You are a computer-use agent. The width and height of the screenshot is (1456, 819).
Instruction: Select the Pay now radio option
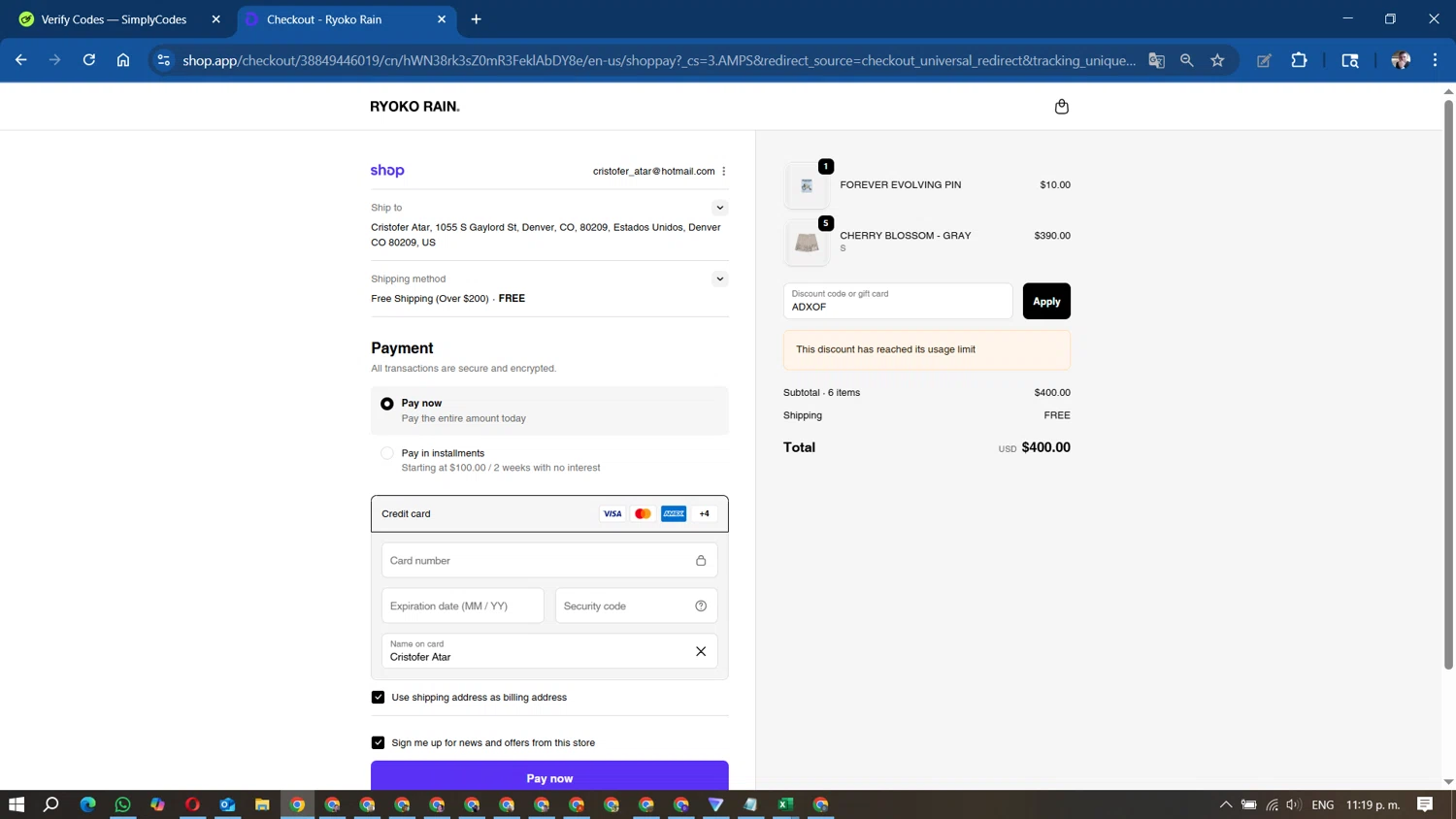coord(387,404)
